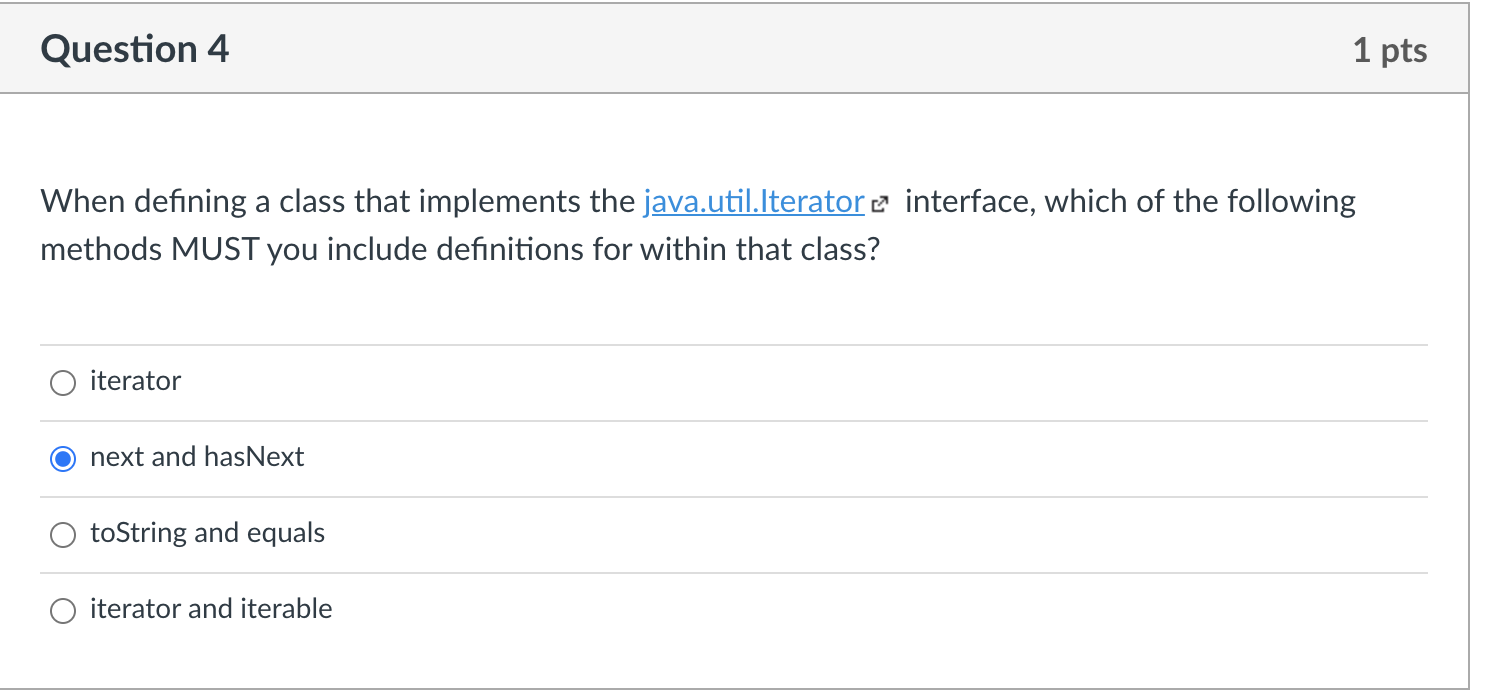The width and height of the screenshot is (1488, 700).
Task: Click the "Question 4" heading
Action: click(x=135, y=49)
